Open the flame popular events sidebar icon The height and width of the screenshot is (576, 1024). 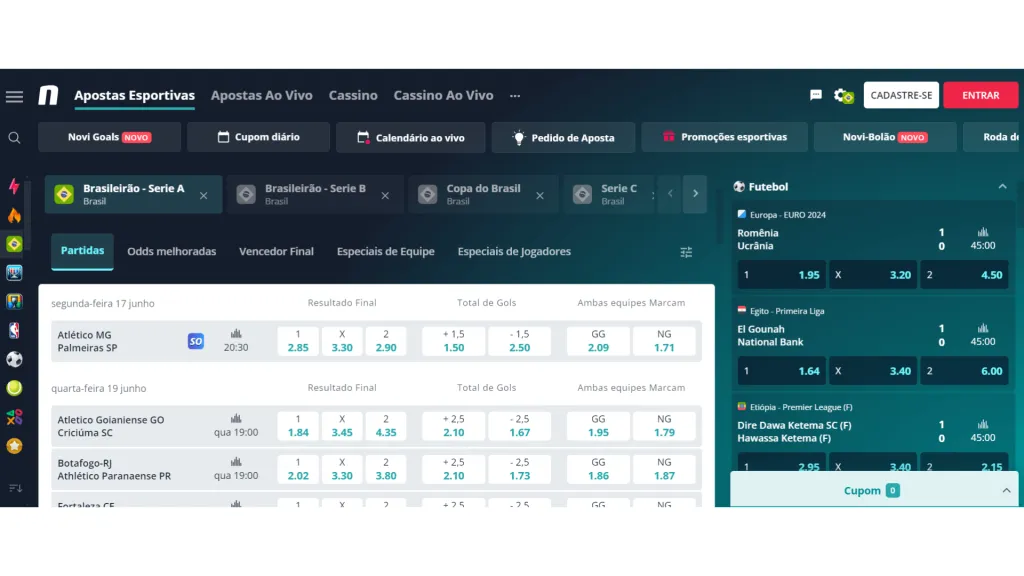14,215
